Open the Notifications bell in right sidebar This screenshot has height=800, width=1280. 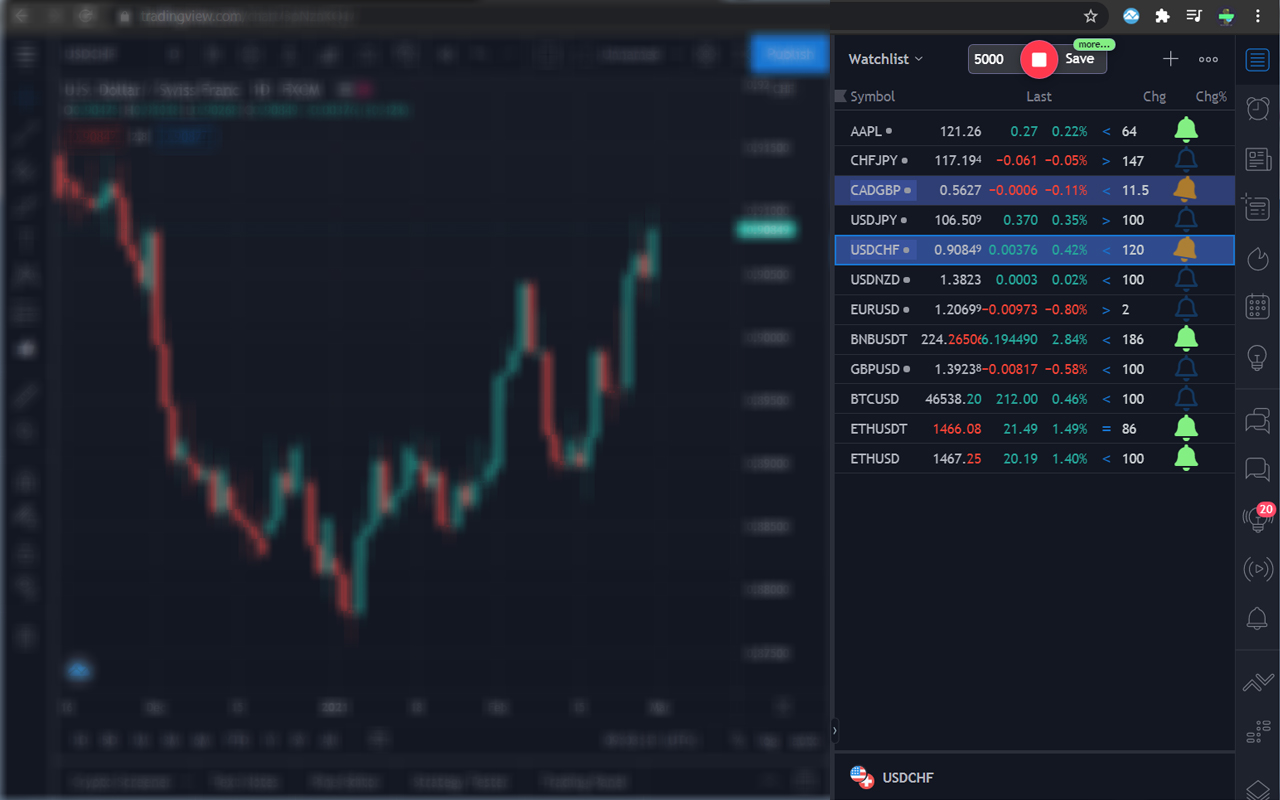pyautogui.click(x=1257, y=618)
